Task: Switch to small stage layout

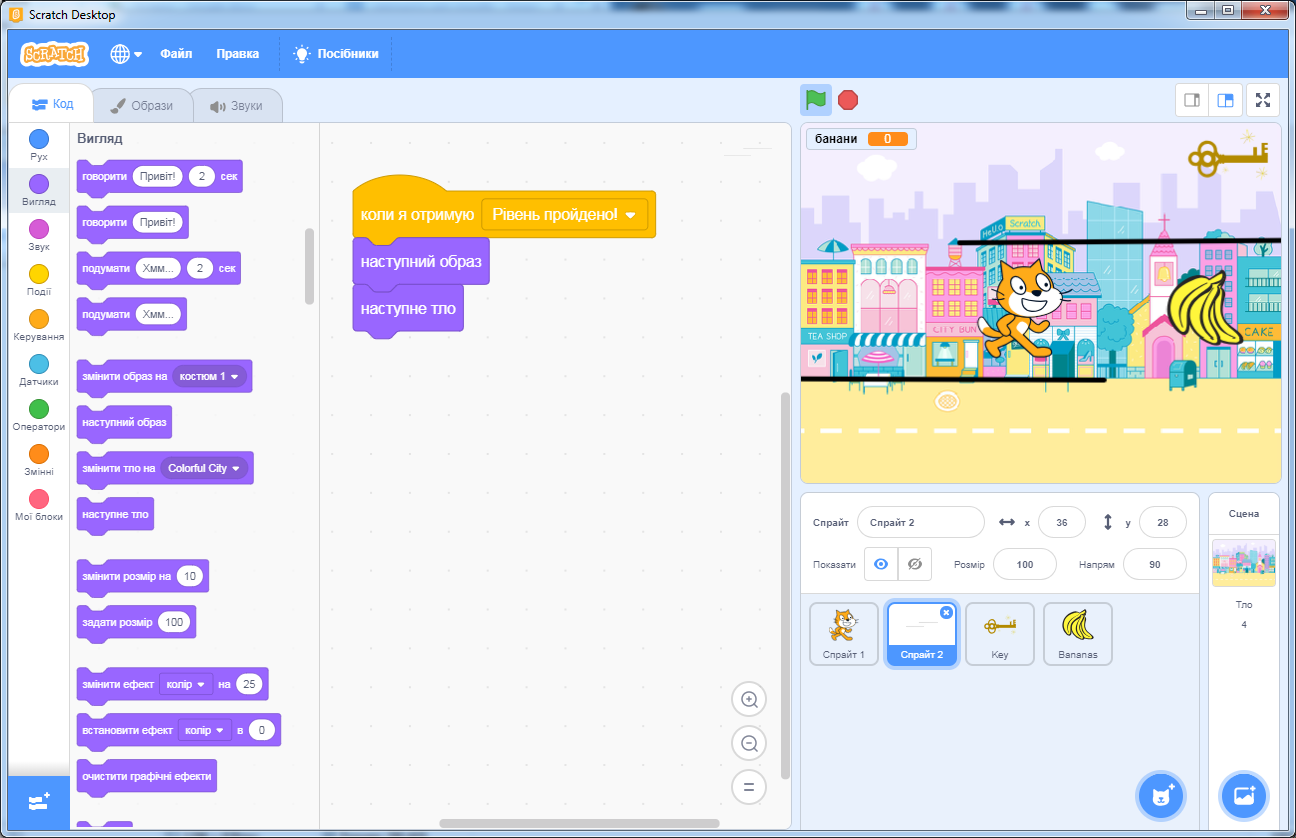Action: (1192, 100)
